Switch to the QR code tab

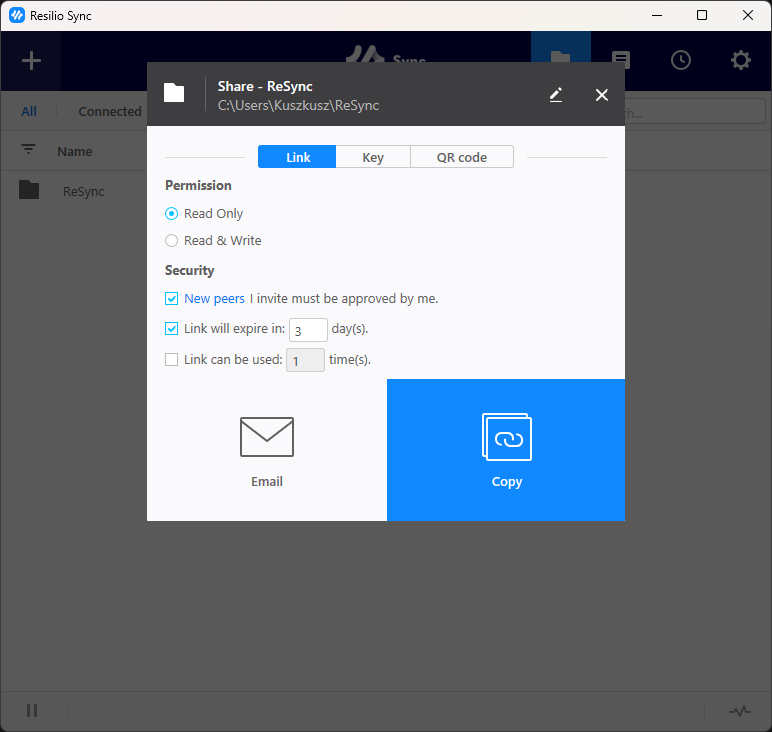pyautogui.click(x=462, y=157)
